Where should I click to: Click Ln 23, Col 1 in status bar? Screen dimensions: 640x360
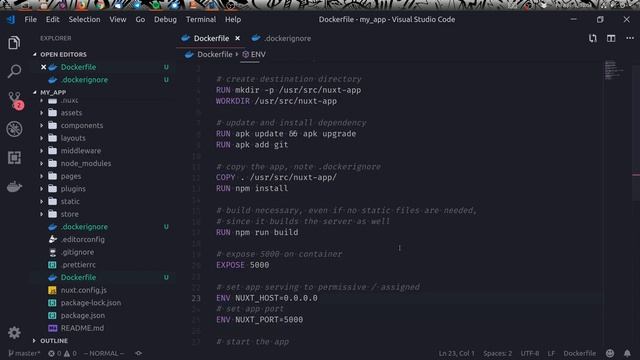point(456,353)
